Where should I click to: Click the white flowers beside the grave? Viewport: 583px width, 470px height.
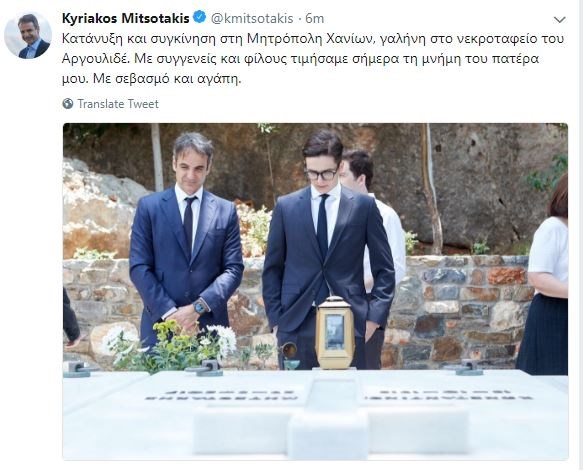(222, 340)
